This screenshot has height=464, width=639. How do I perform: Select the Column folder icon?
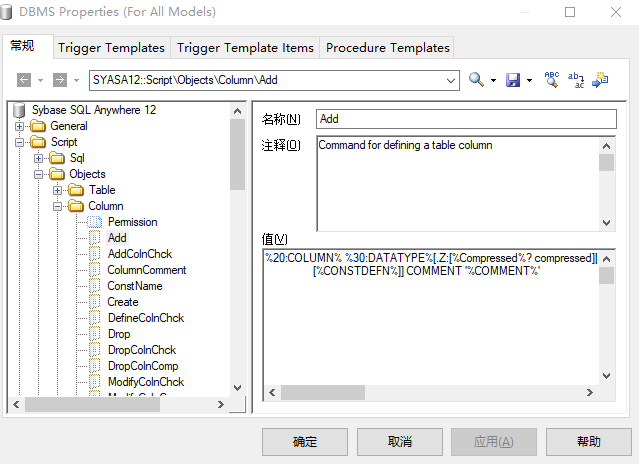pyautogui.click(x=76, y=206)
